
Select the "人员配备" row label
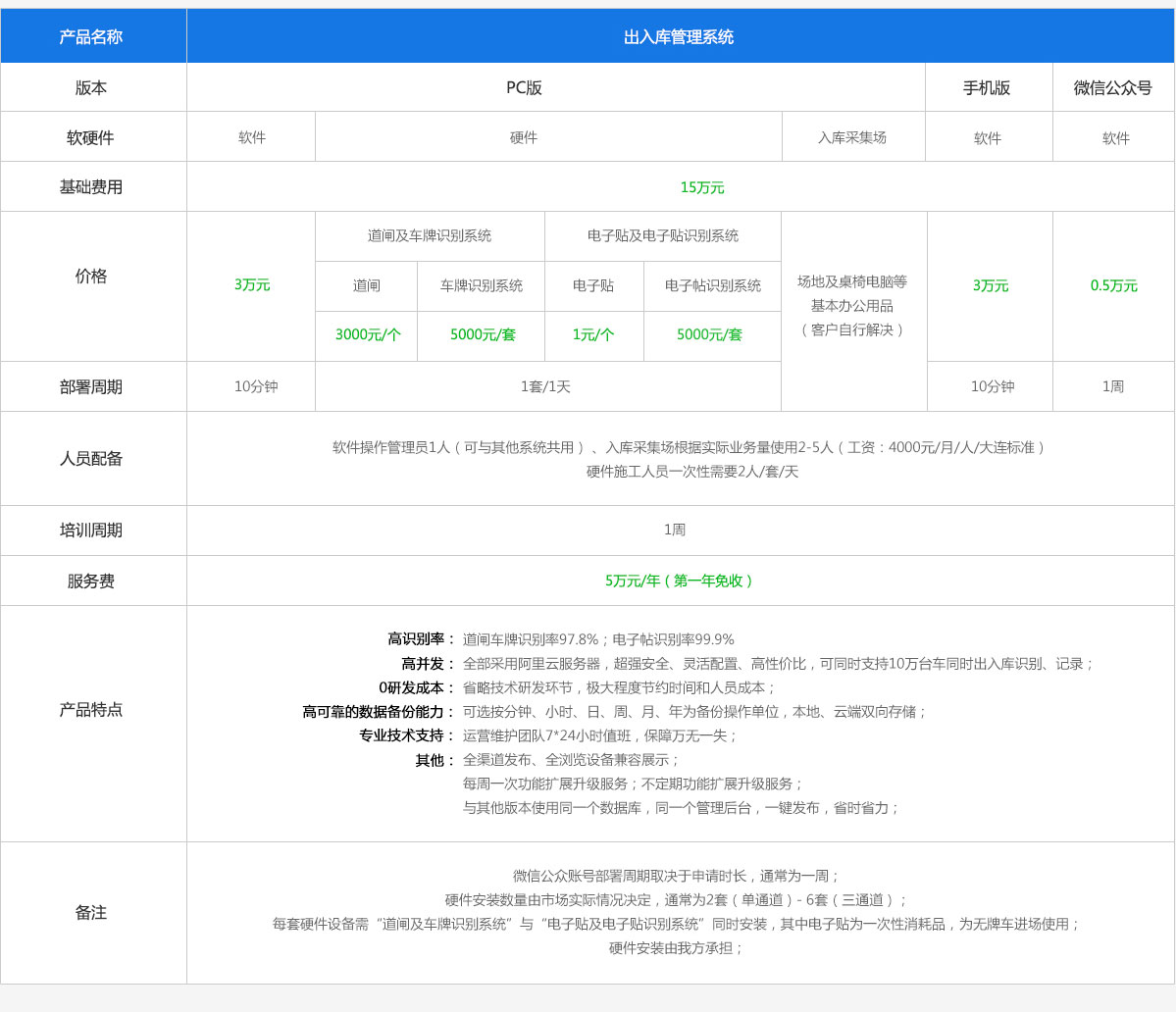pos(91,459)
